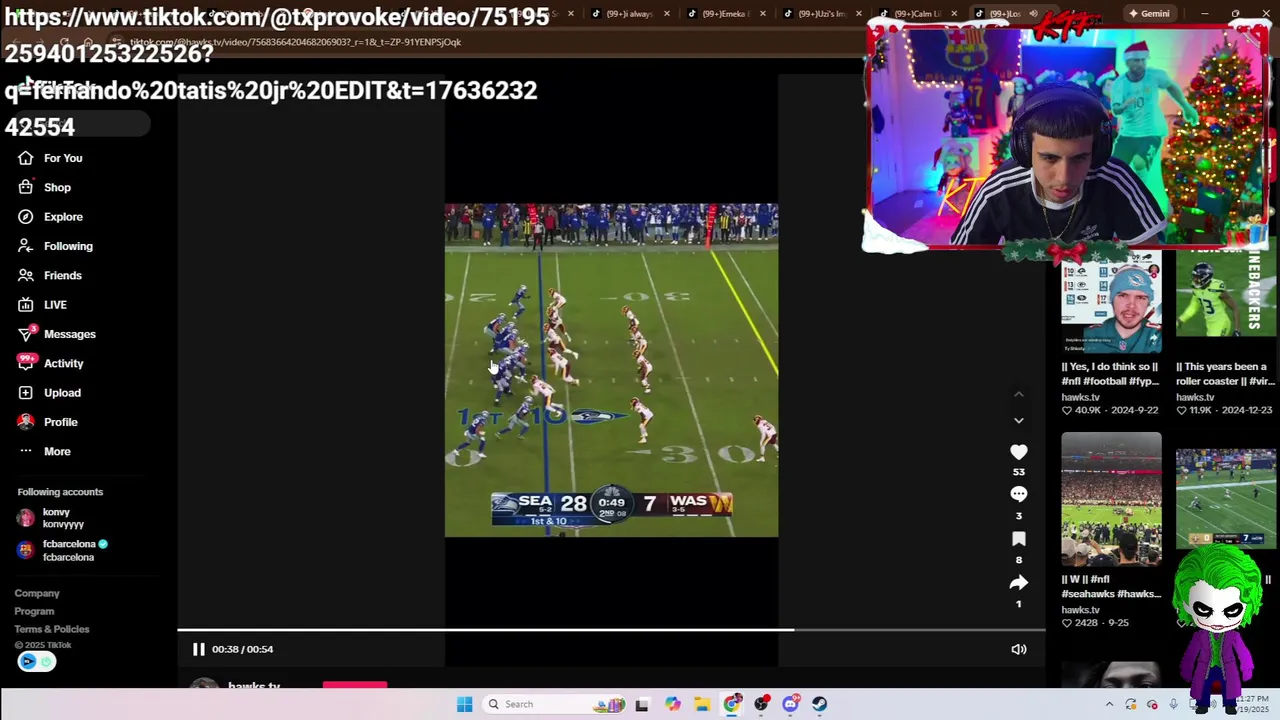Image resolution: width=1280 pixels, height=720 pixels.
Task: Open the fcbarcelona following account
Action: pyautogui.click(x=62, y=550)
